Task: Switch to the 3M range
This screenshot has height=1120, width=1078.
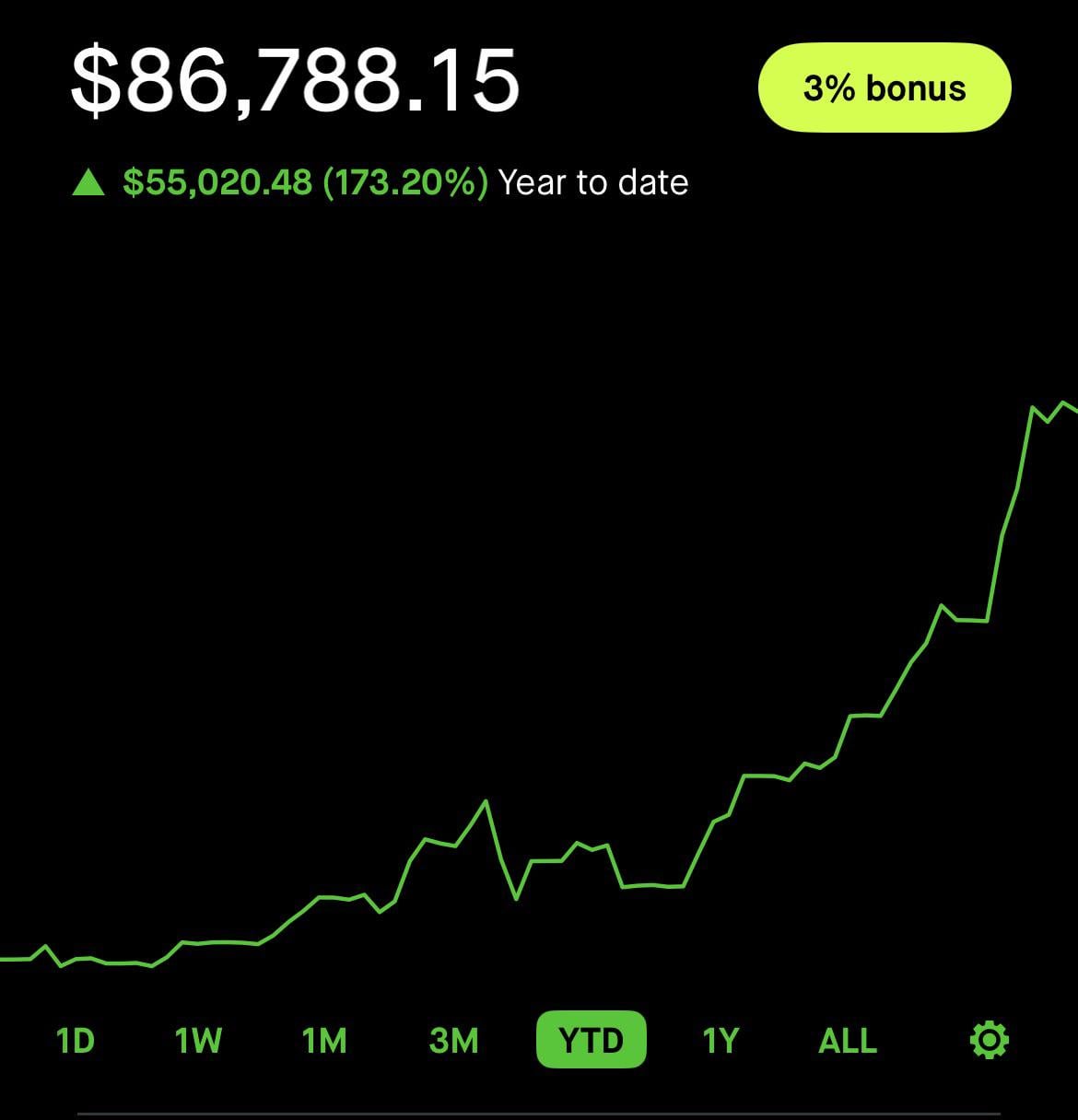Action: pyautogui.click(x=453, y=1041)
